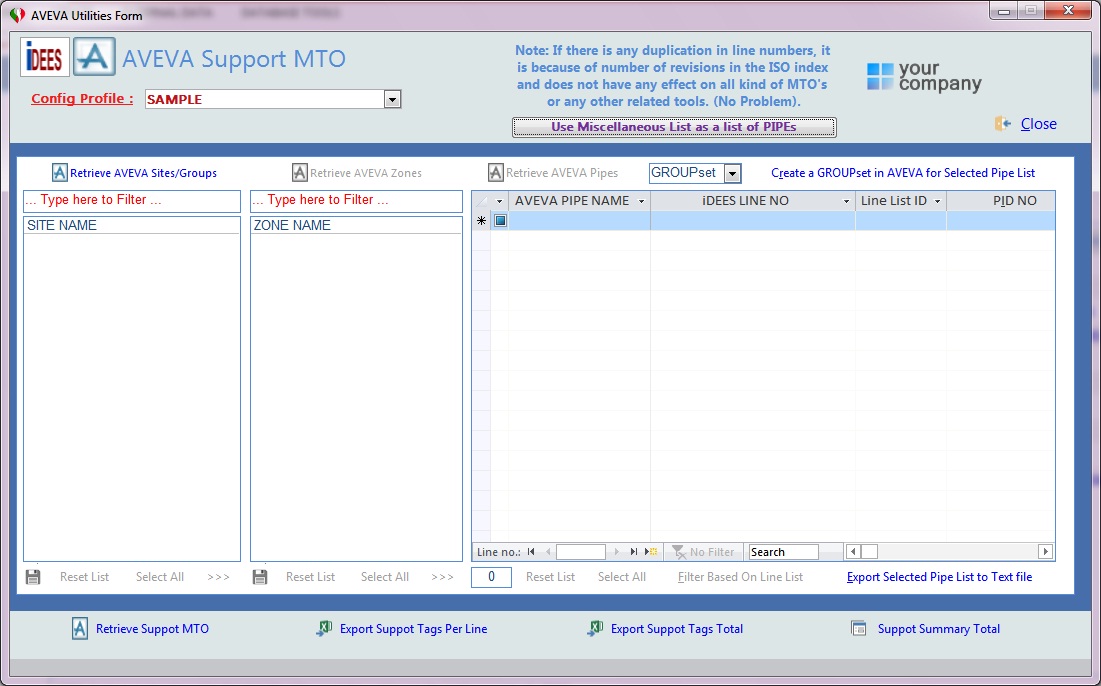
Task: Go to last record in navigator
Action: click(633, 552)
